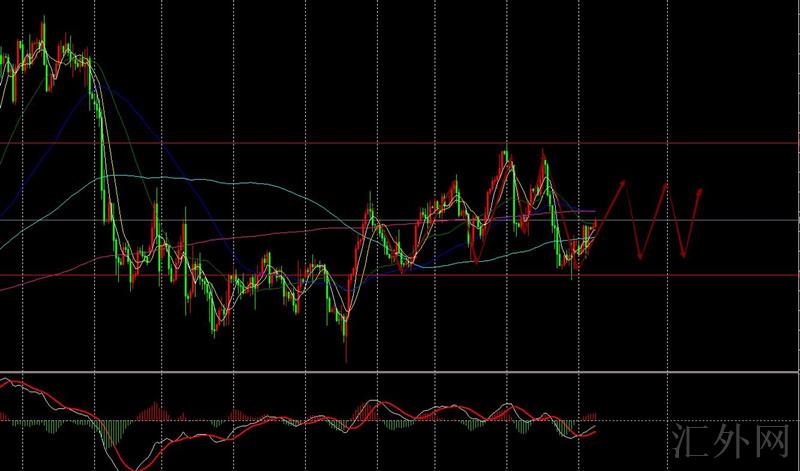Screen dimensions: 800x471
Task: Select the gray horizontal mid-level line
Action: point(700,220)
